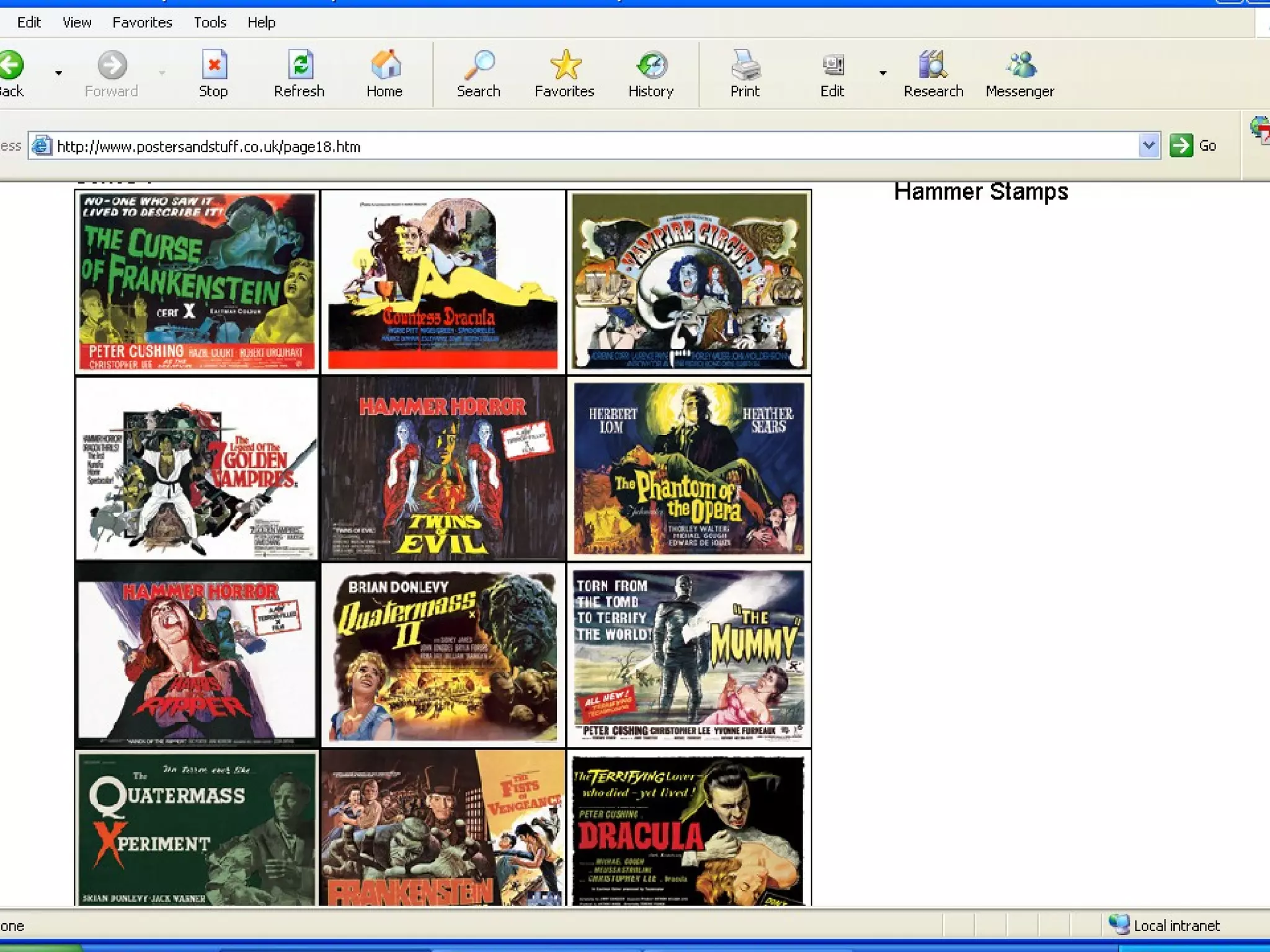Click The Mummy poster thumbnail

[x=689, y=656]
